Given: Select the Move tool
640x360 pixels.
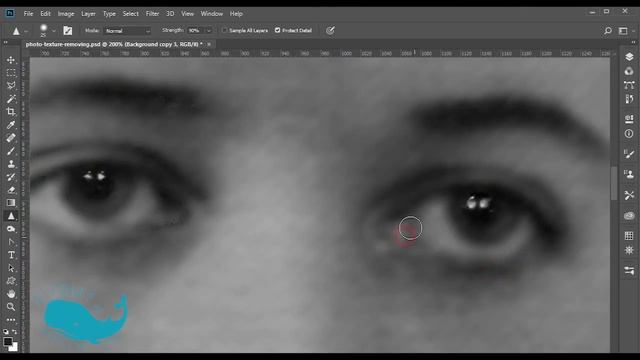Looking at the screenshot, I should (11, 60).
